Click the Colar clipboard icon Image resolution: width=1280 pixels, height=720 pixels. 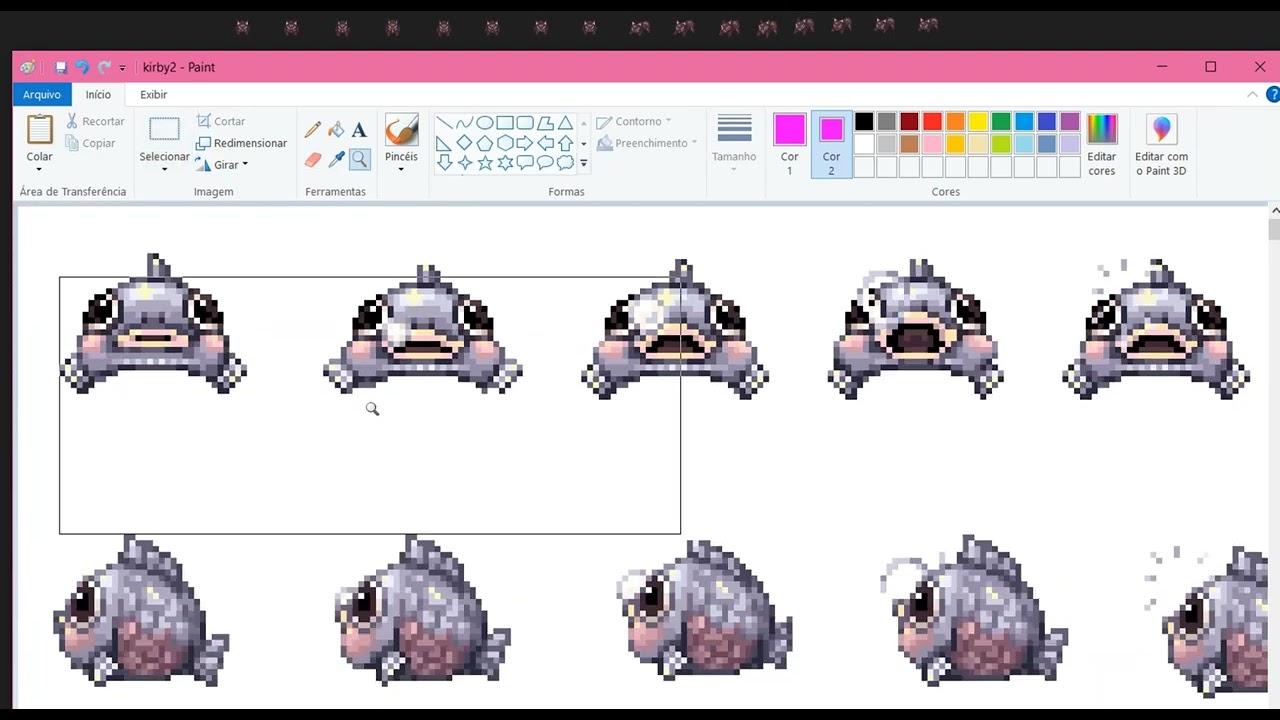[x=40, y=130]
